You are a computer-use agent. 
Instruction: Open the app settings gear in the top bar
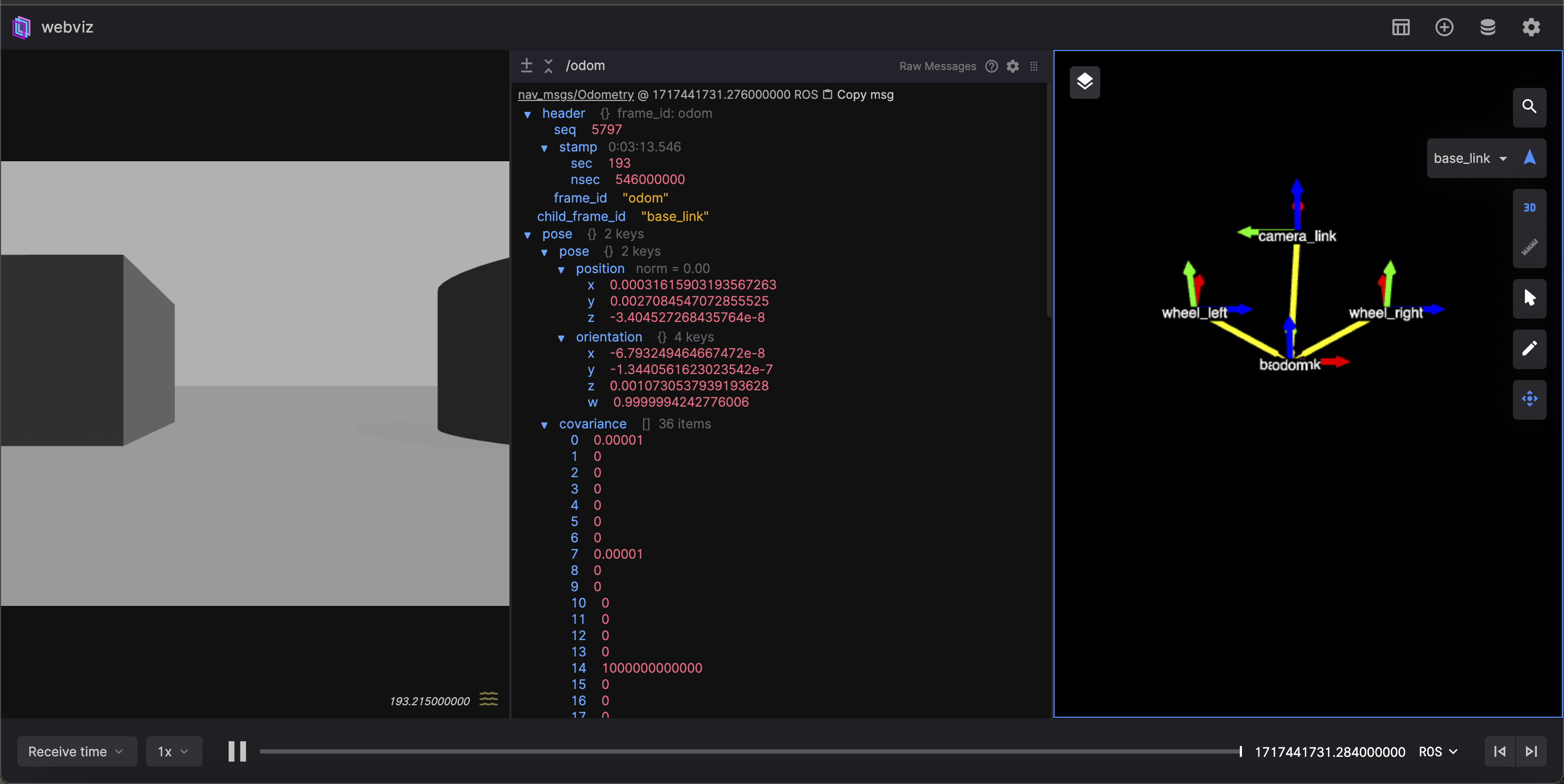pyautogui.click(x=1531, y=27)
